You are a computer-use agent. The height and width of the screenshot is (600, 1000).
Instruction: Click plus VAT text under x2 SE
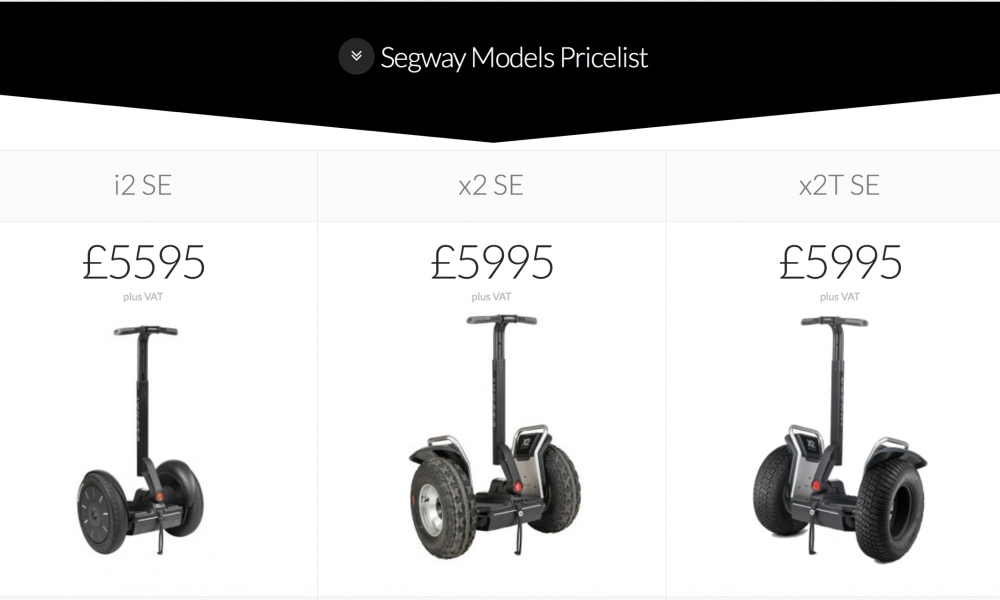491,297
